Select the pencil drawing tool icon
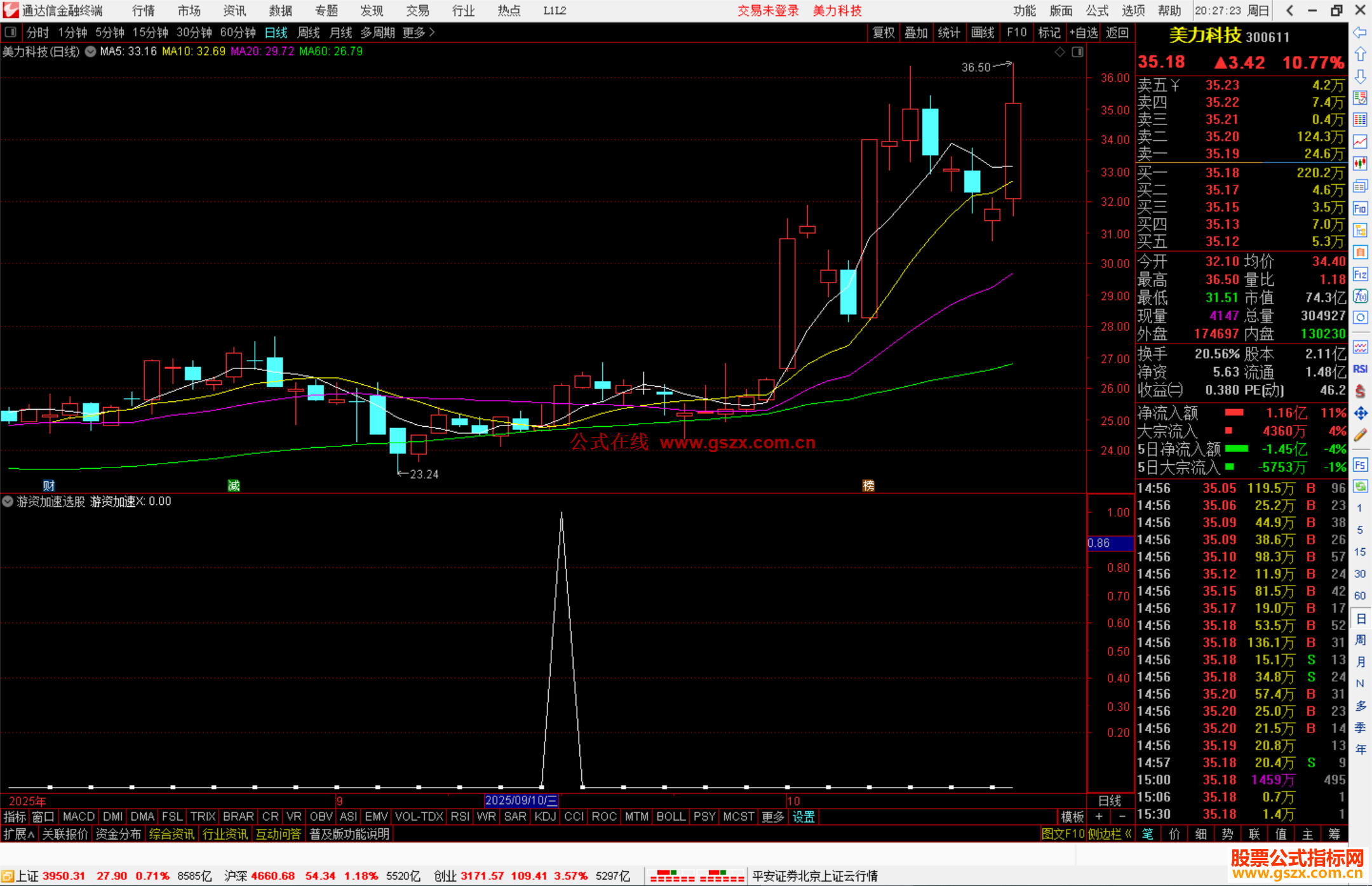1372x886 pixels. point(1360,436)
